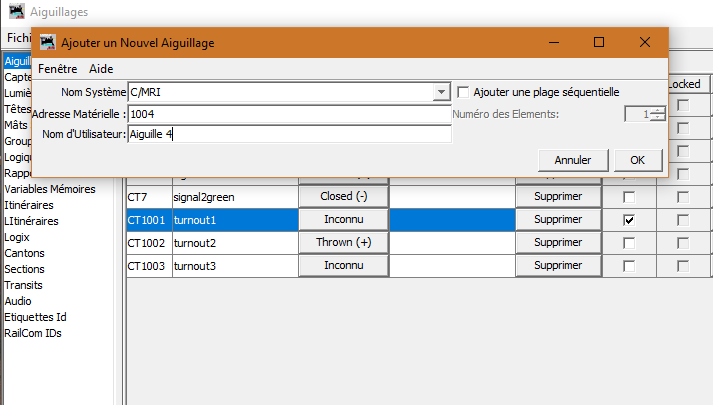713x405 pixels.
Task: Open the Fenêtre menu
Action: (x=57, y=69)
